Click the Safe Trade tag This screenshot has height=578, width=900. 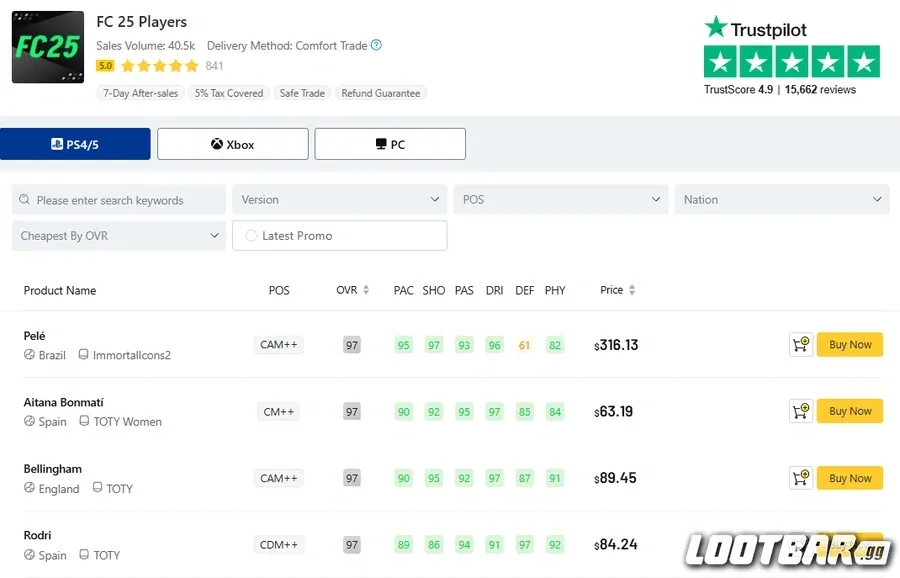[302, 93]
